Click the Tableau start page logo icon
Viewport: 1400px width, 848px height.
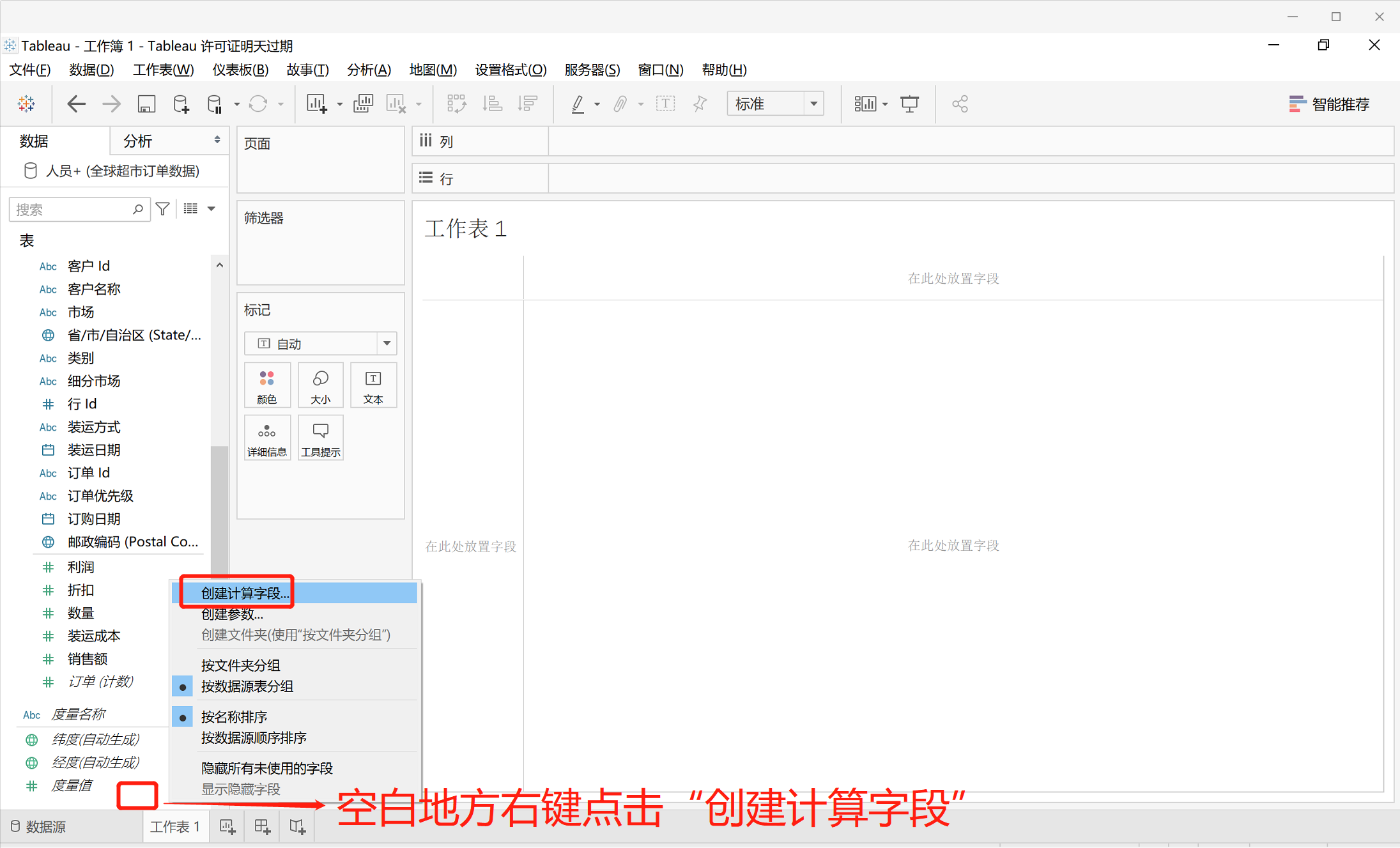27,104
